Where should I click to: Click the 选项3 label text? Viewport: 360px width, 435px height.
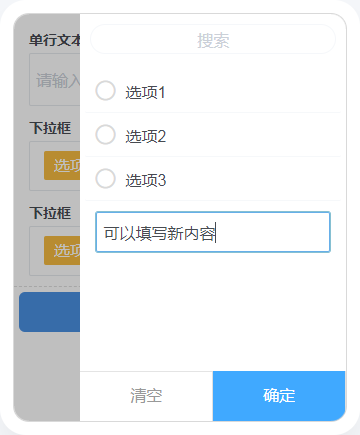(146, 180)
